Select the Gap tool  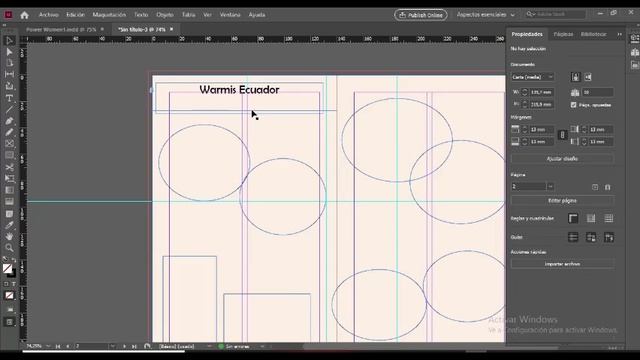click(x=9, y=74)
